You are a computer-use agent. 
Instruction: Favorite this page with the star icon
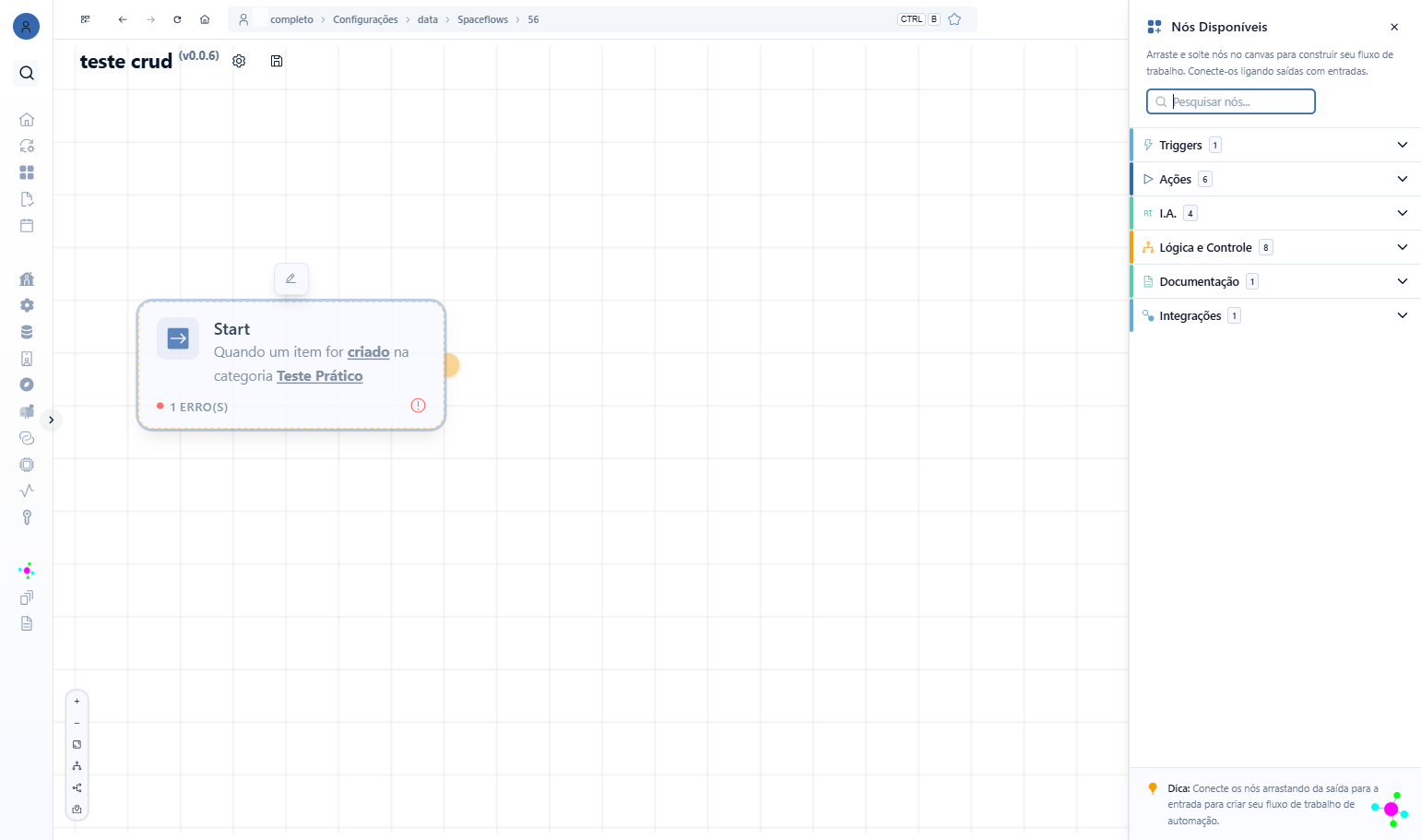click(x=954, y=19)
